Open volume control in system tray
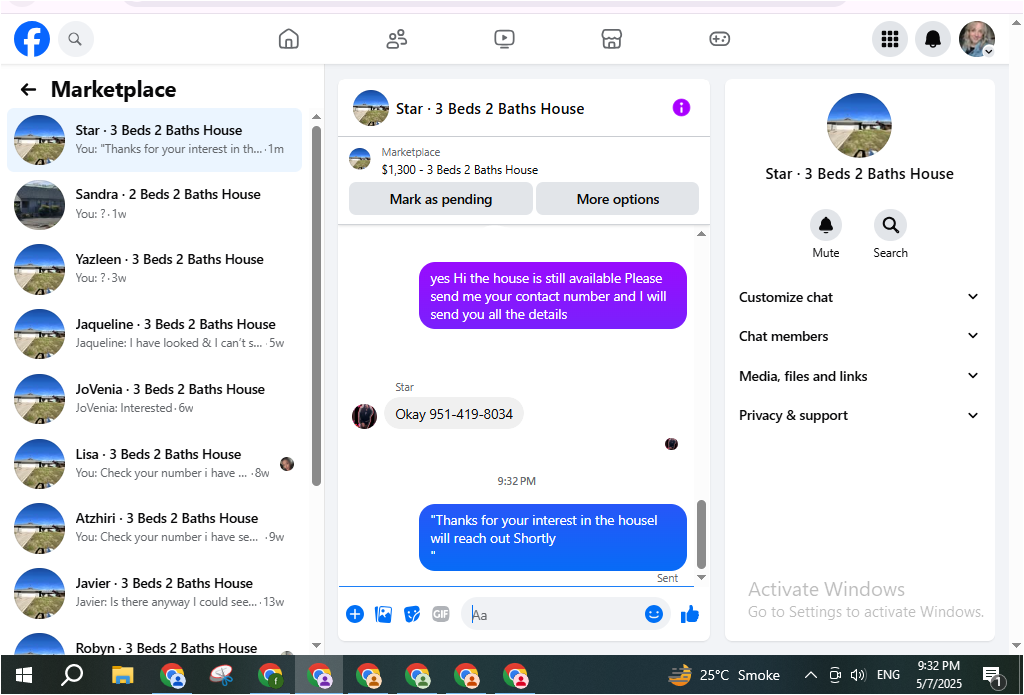This screenshot has height=695, width=1024. [858, 675]
